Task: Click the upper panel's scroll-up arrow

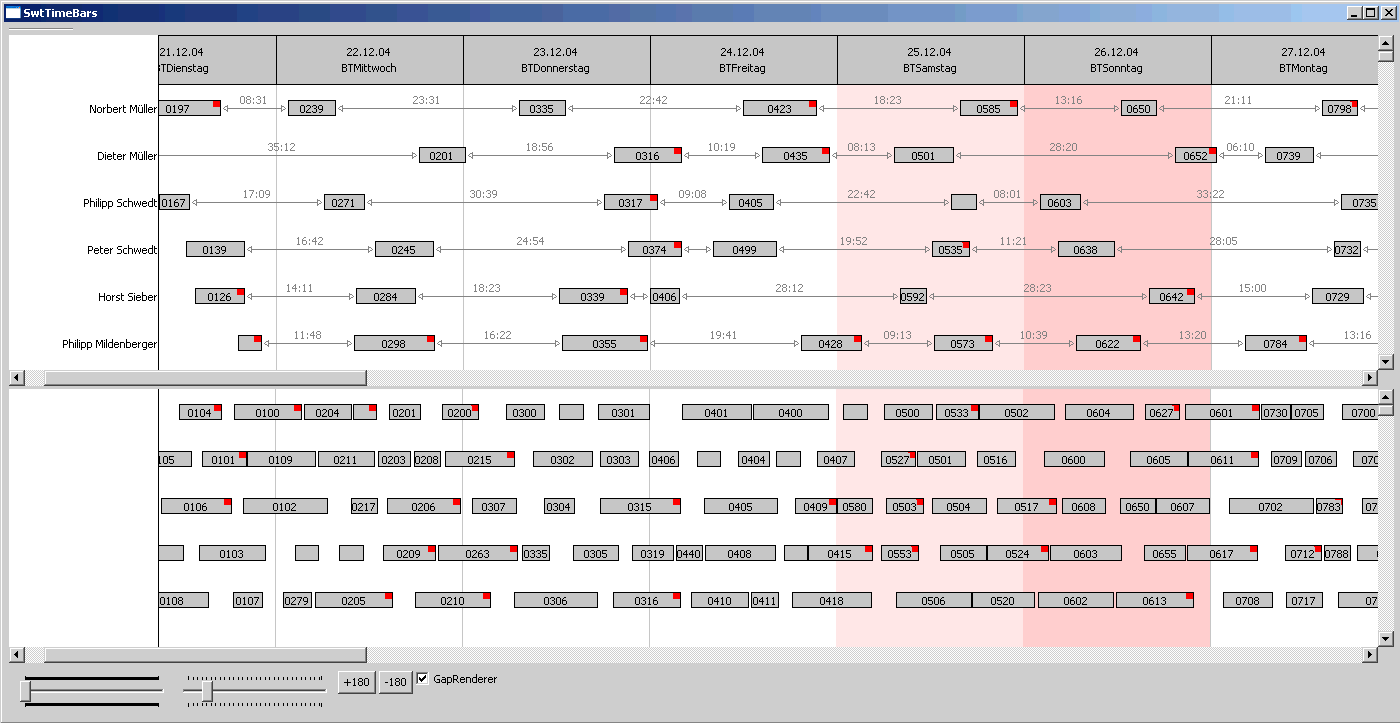Action: coord(1385,43)
